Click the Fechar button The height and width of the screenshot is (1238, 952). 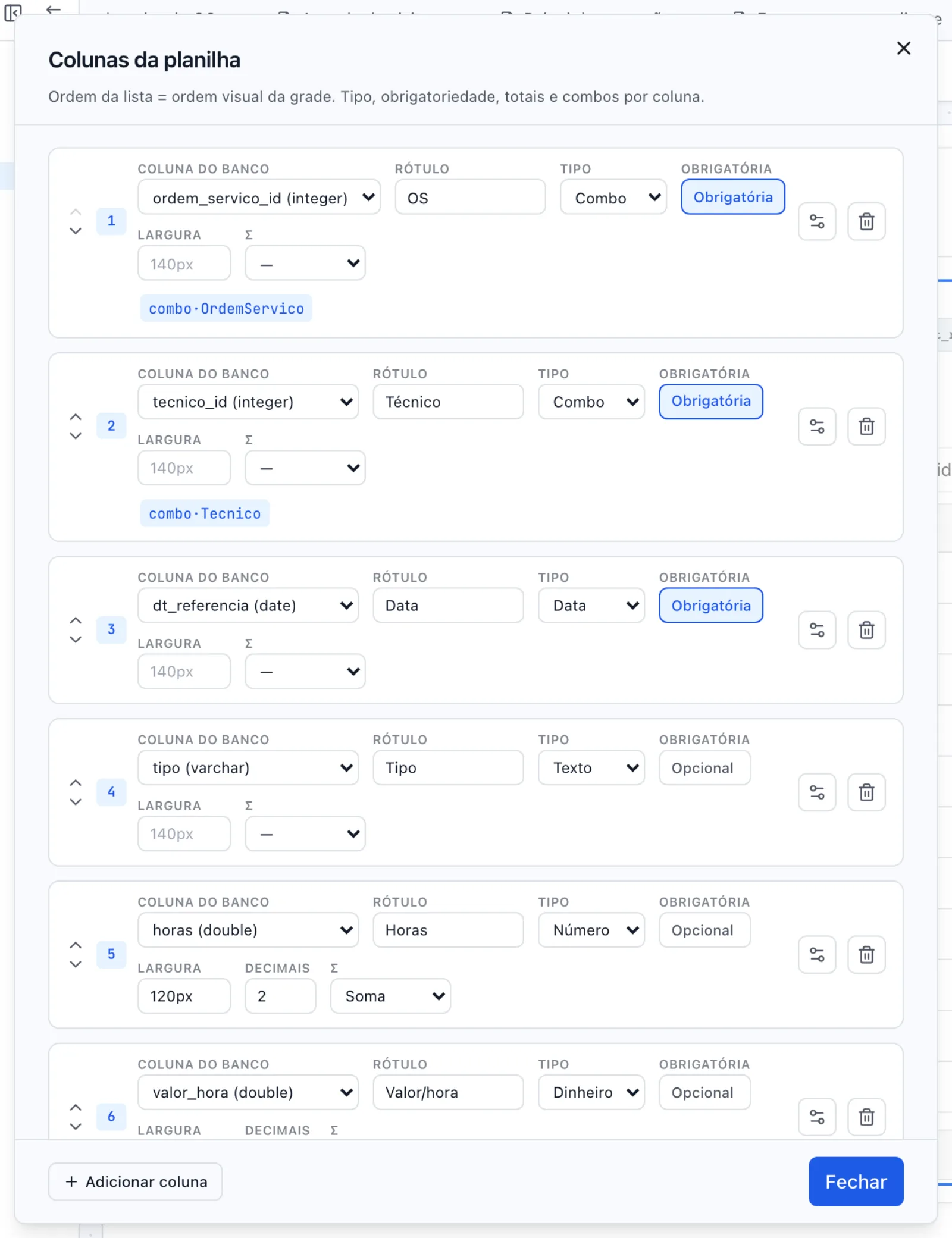[856, 1181]
